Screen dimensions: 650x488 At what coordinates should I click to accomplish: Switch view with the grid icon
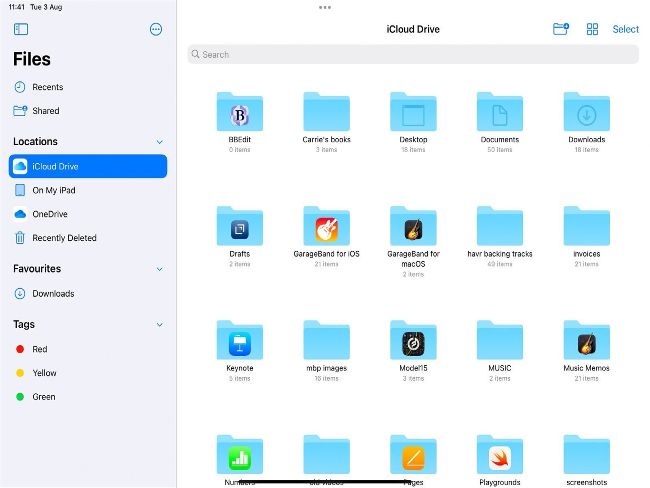[x=593, y=29]
